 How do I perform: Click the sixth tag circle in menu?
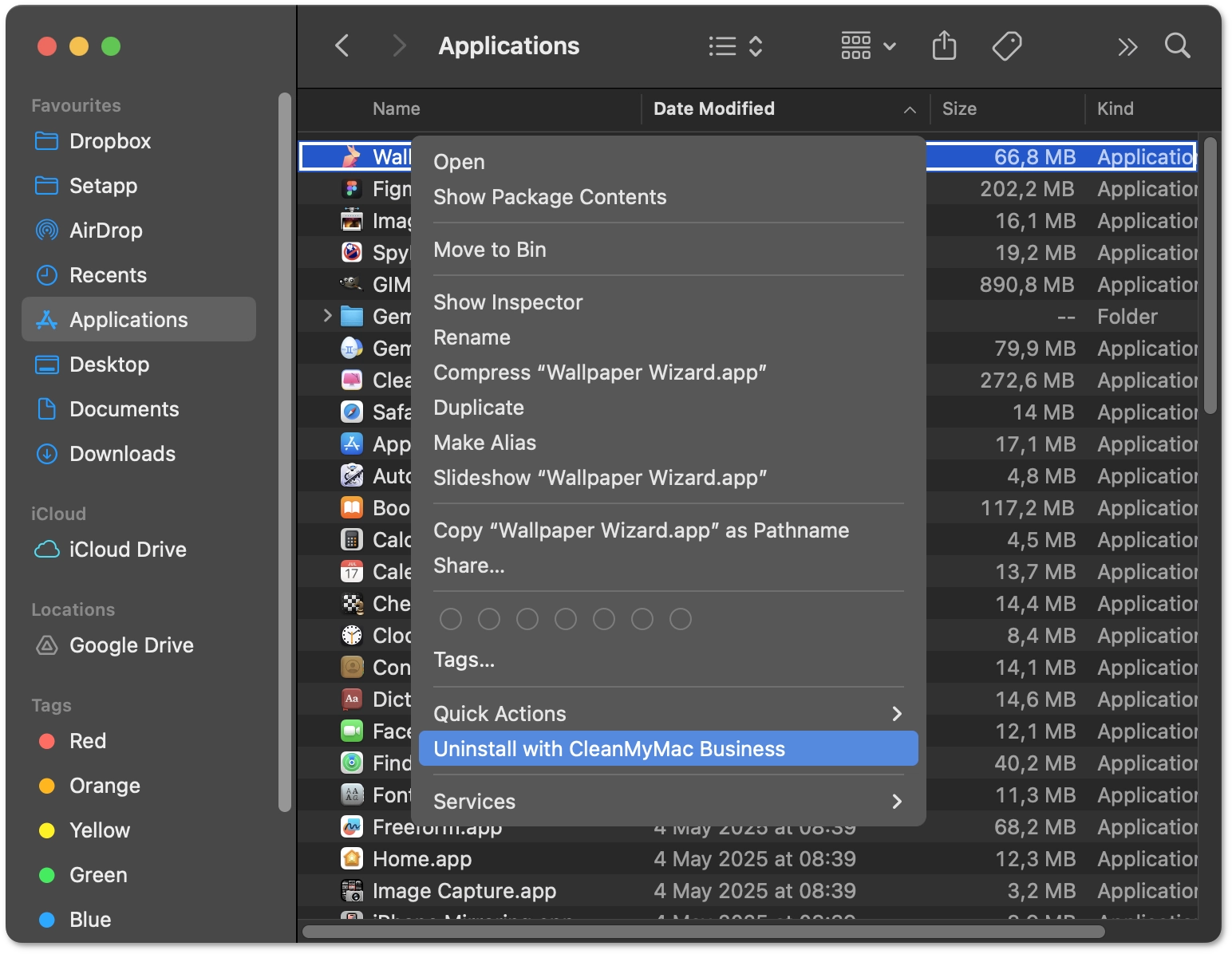(x=642, y=619)
